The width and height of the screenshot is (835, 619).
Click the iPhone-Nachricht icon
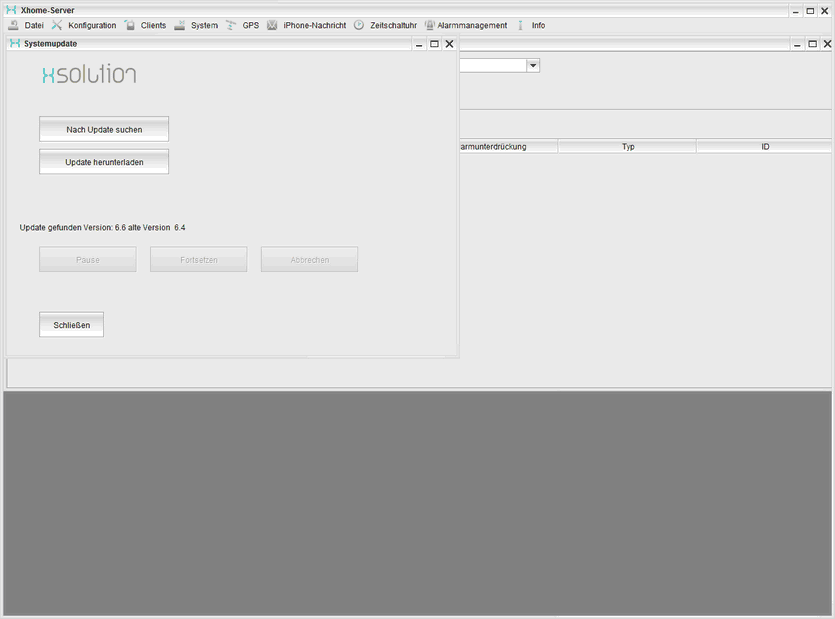point(272,25)
